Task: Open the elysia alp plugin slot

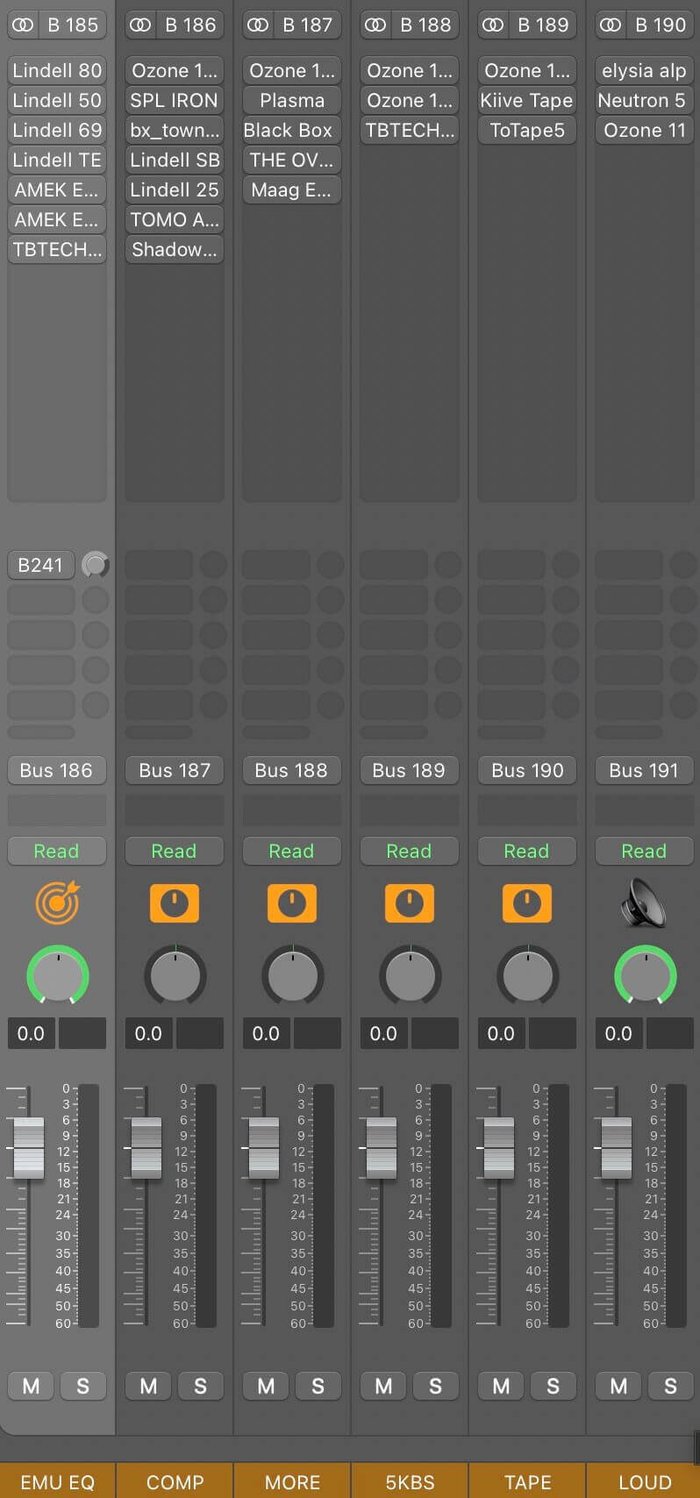Action: pos(645,70)
